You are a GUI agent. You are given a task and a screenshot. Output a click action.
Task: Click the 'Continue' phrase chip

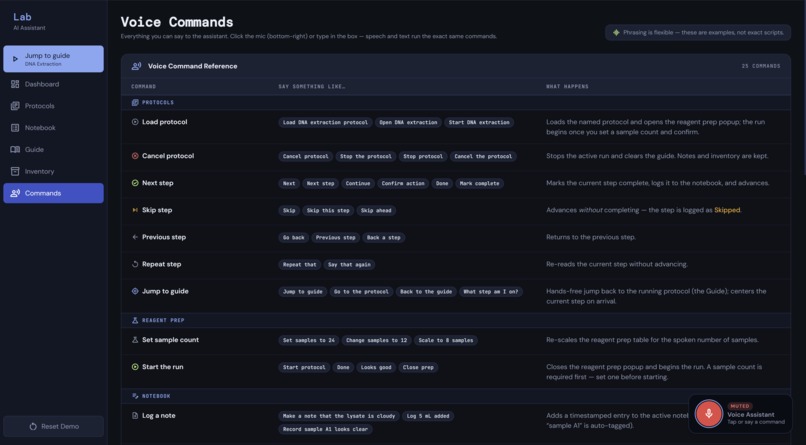coord(358,183)
